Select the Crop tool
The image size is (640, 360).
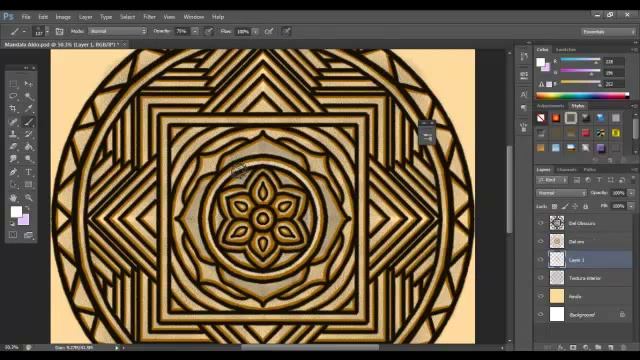(13, 109)
